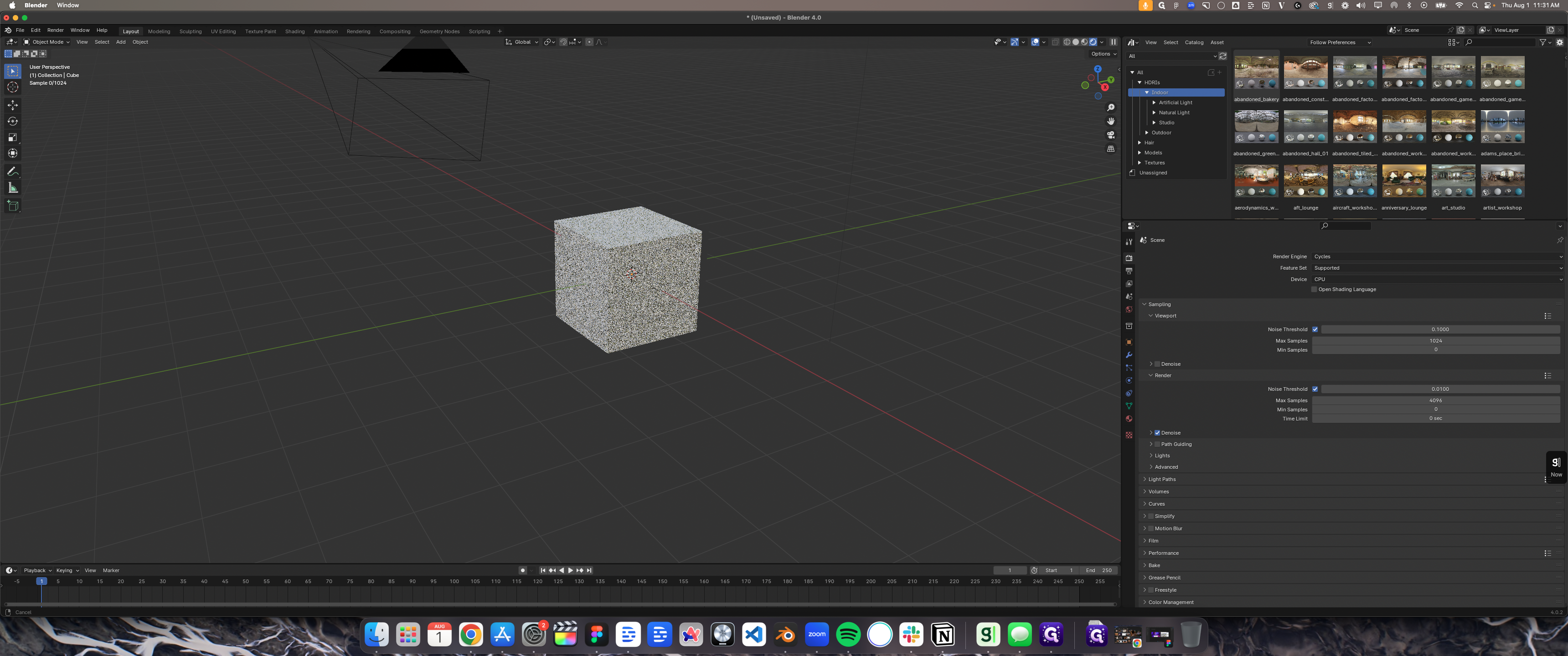The height and width of the screenshot is (656, 1568).
Task: Open the Particles properties tab
Action: (x=1129, y=368)
